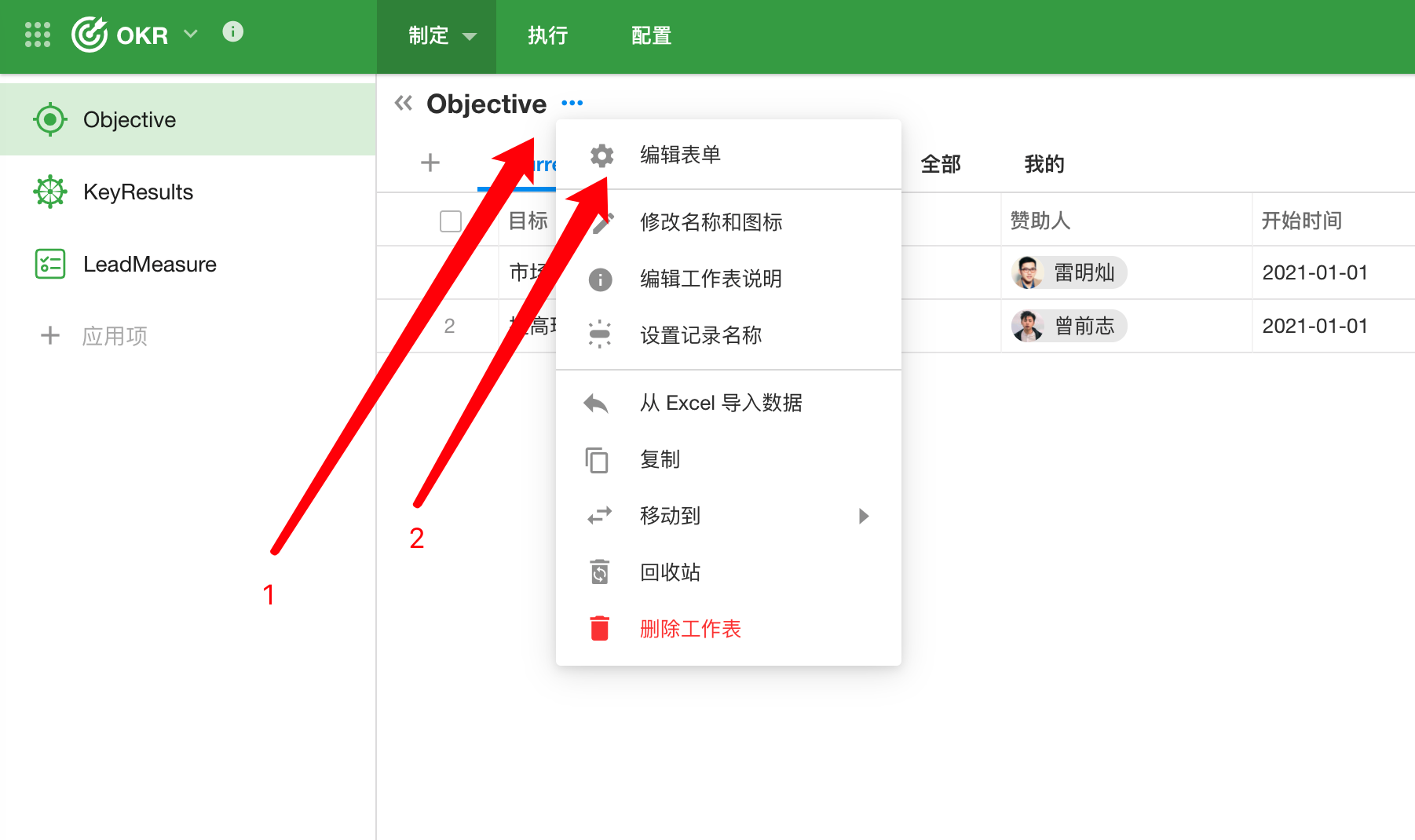This screenshot has height=840, width=1415.
Task: Click the info icon beside 编辑工作表说明
Action: (x=600, y=279)
